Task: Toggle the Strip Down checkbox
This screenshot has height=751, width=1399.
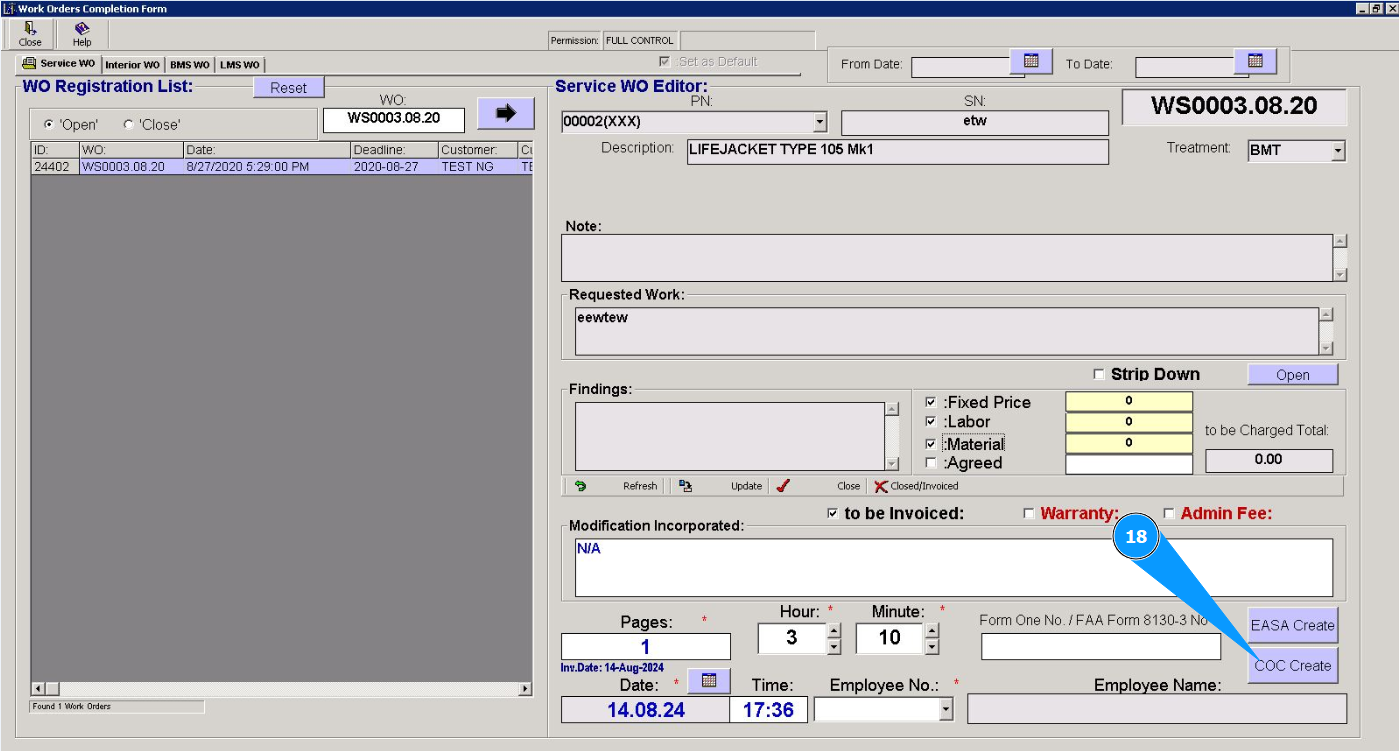Action: [1100, 375]
